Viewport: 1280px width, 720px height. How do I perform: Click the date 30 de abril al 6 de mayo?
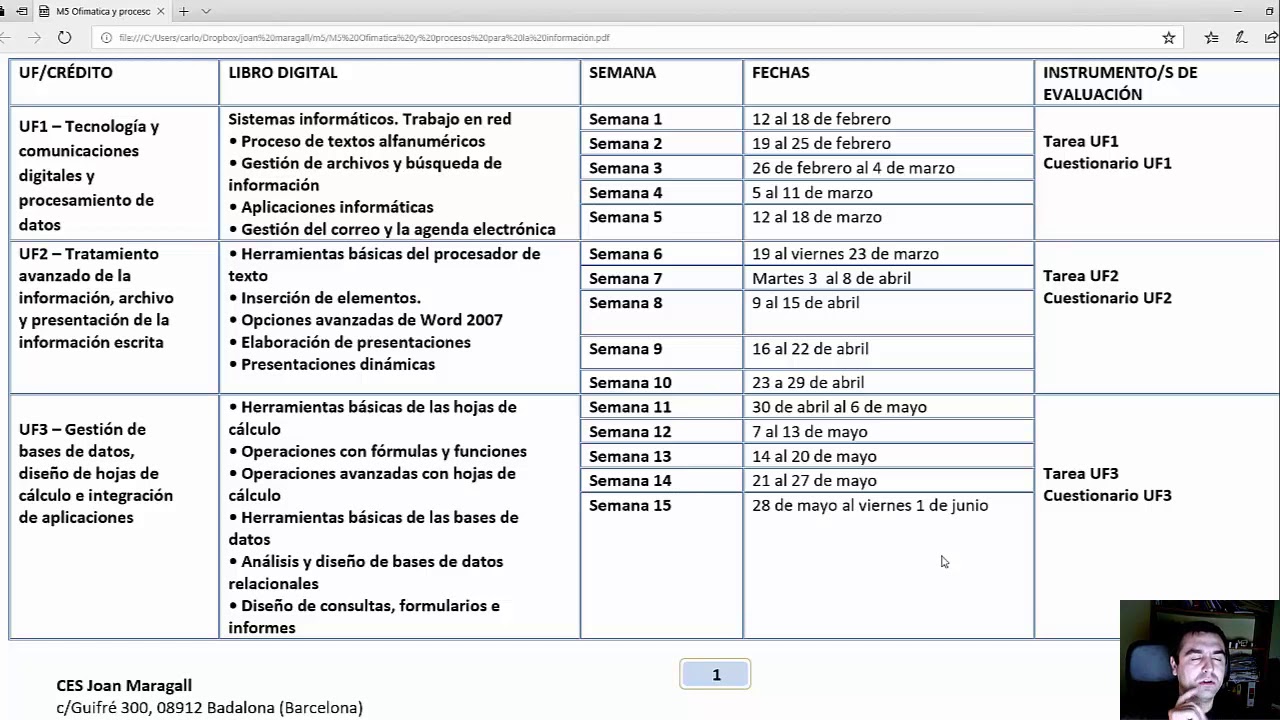(839, 407)
